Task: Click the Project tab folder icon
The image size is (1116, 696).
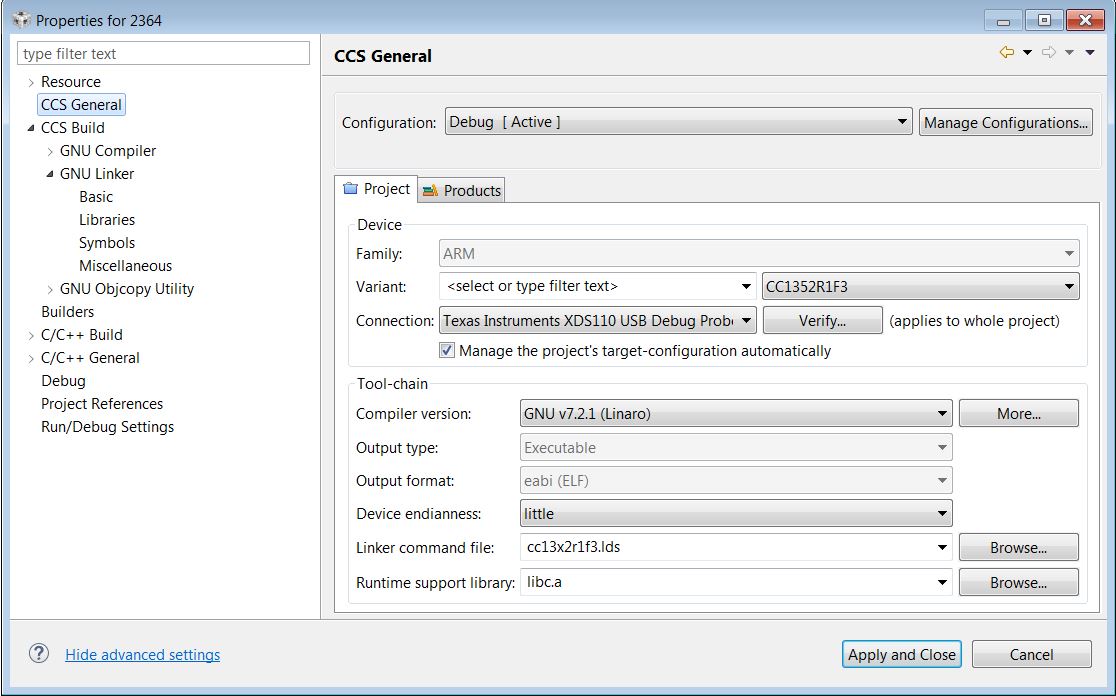Action: click(350, 189)
